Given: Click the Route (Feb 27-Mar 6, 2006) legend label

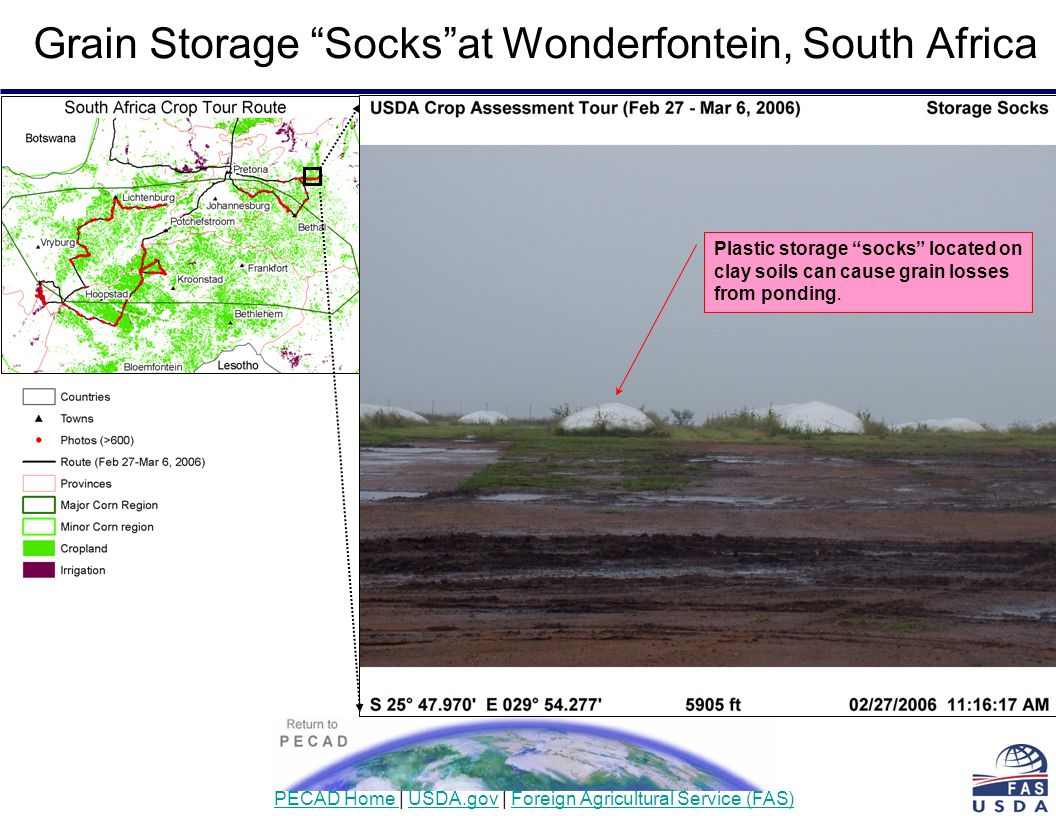Looking at the screenshot, I should pos(133,462).
